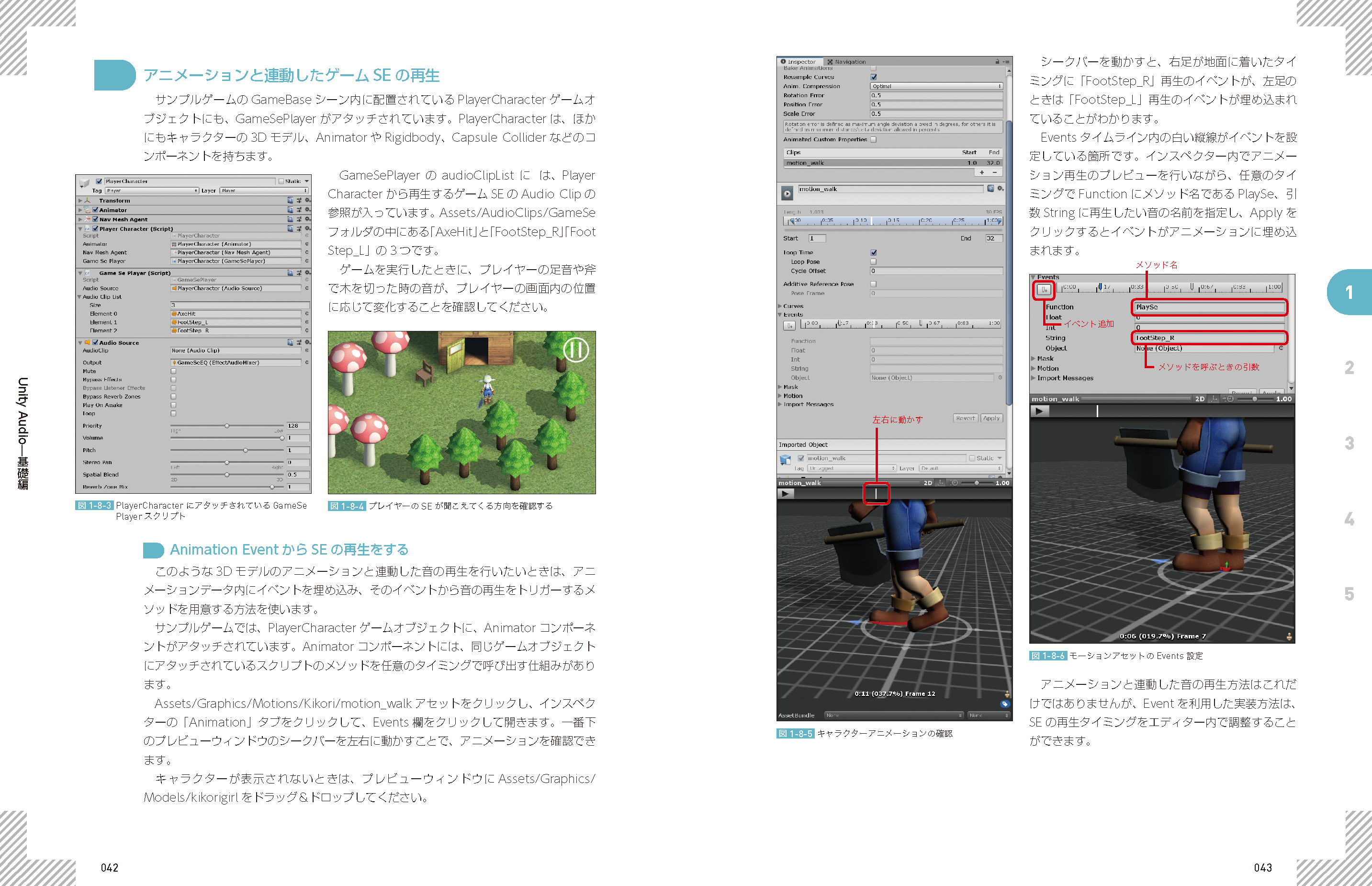The height and width of the screenshot is (886, 1372).
Task: Click the Spatial Blend slider handle
Action: [227, 475]
